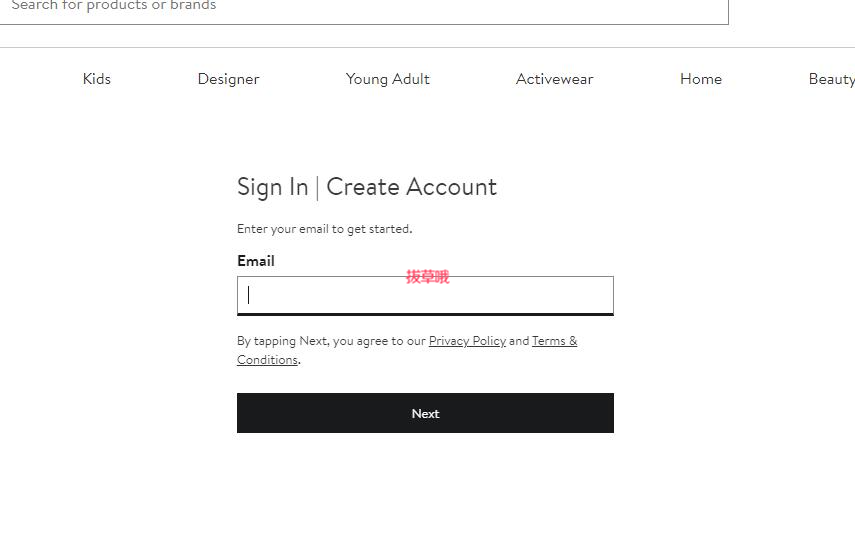Click the red Chinese watermark text
855x553 pixels.
tap(428, 277)
